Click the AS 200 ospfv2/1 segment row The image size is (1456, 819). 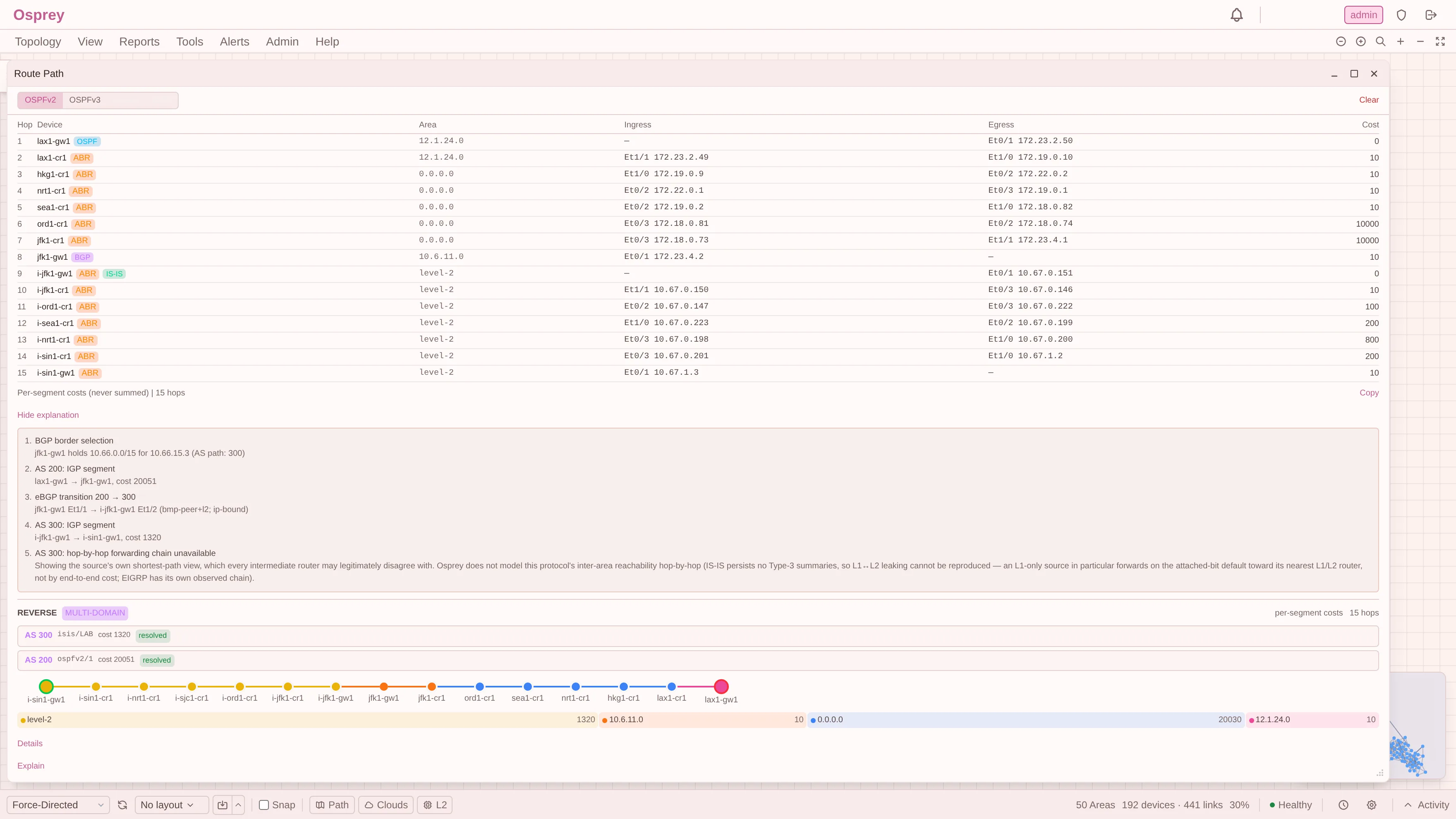coord(698,660)
